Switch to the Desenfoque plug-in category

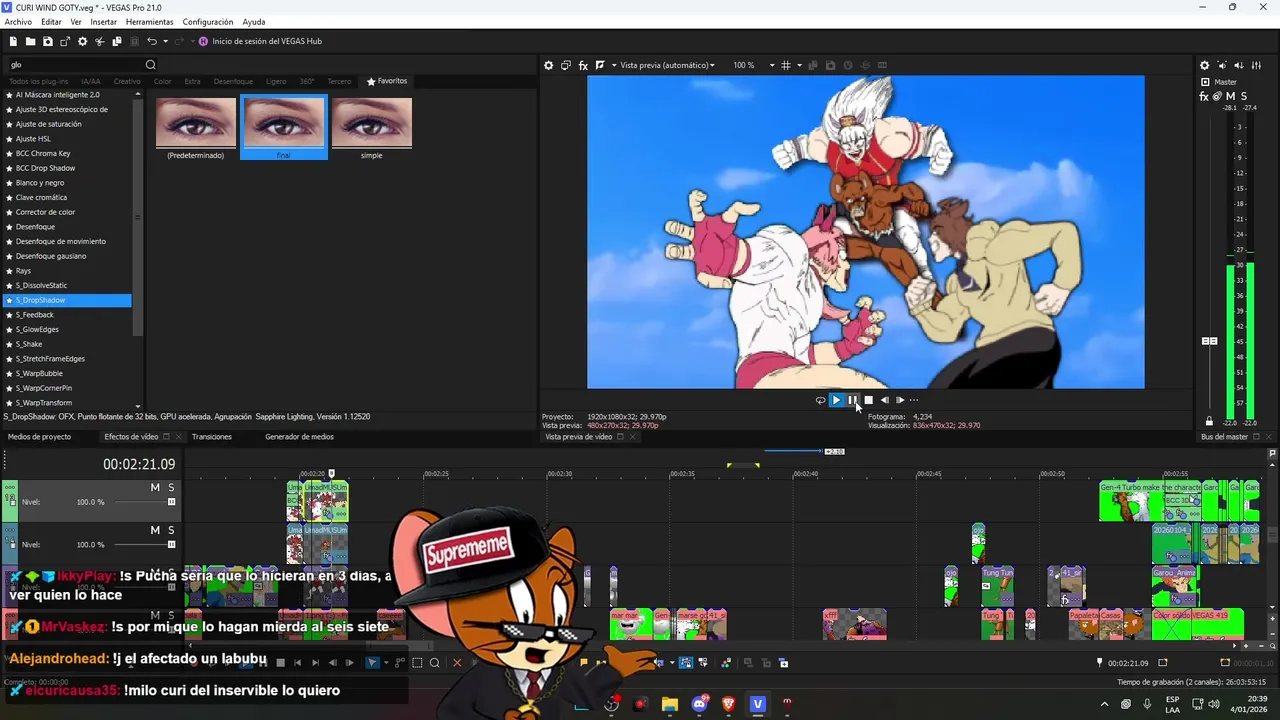(x=233, y=81)
